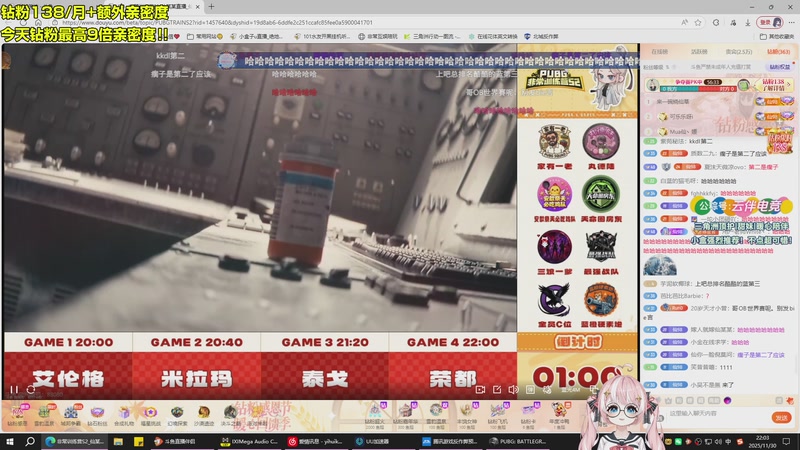
Task: Pause the live stream video
Action: 13,389
